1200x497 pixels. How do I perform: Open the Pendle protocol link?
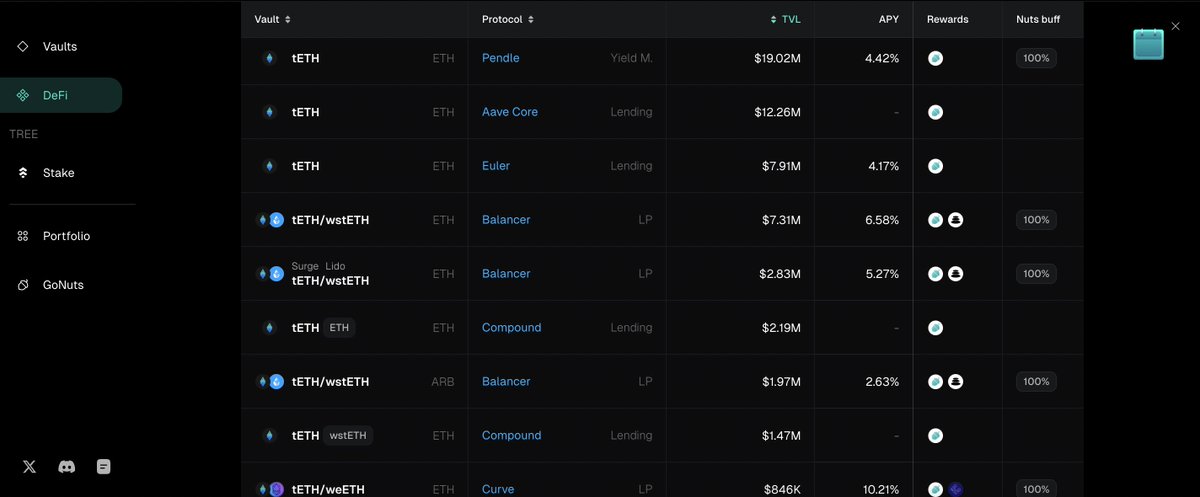pyautogui.click(x=500, y=58)
